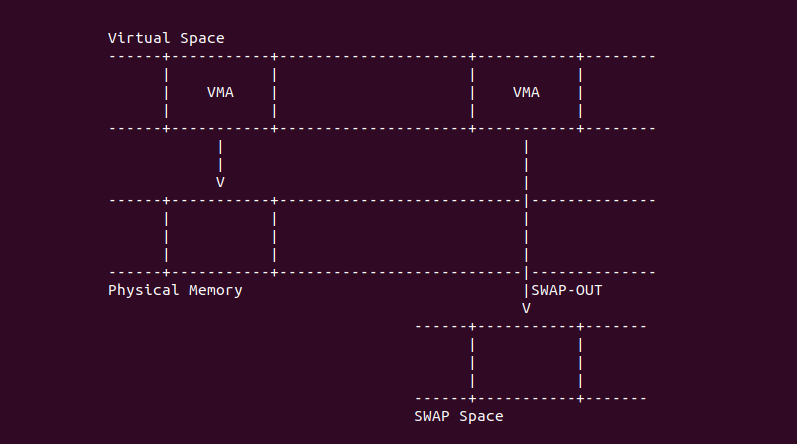The width and height of the screenshot is (797, 444).
Task: Click the vertical line below right VMA box
Action: point(526,164)
